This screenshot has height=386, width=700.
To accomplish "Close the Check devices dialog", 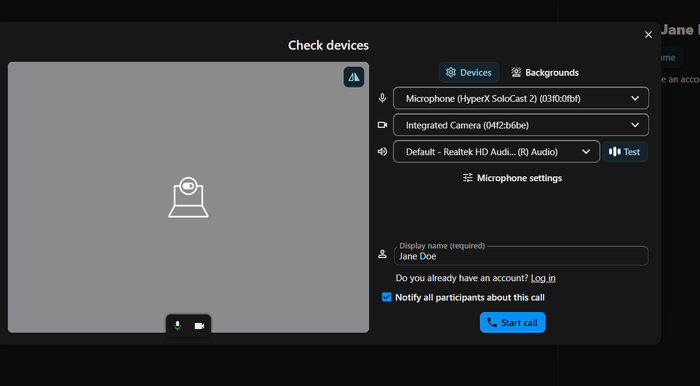I will pyautogui.click(x=648, y=35).
